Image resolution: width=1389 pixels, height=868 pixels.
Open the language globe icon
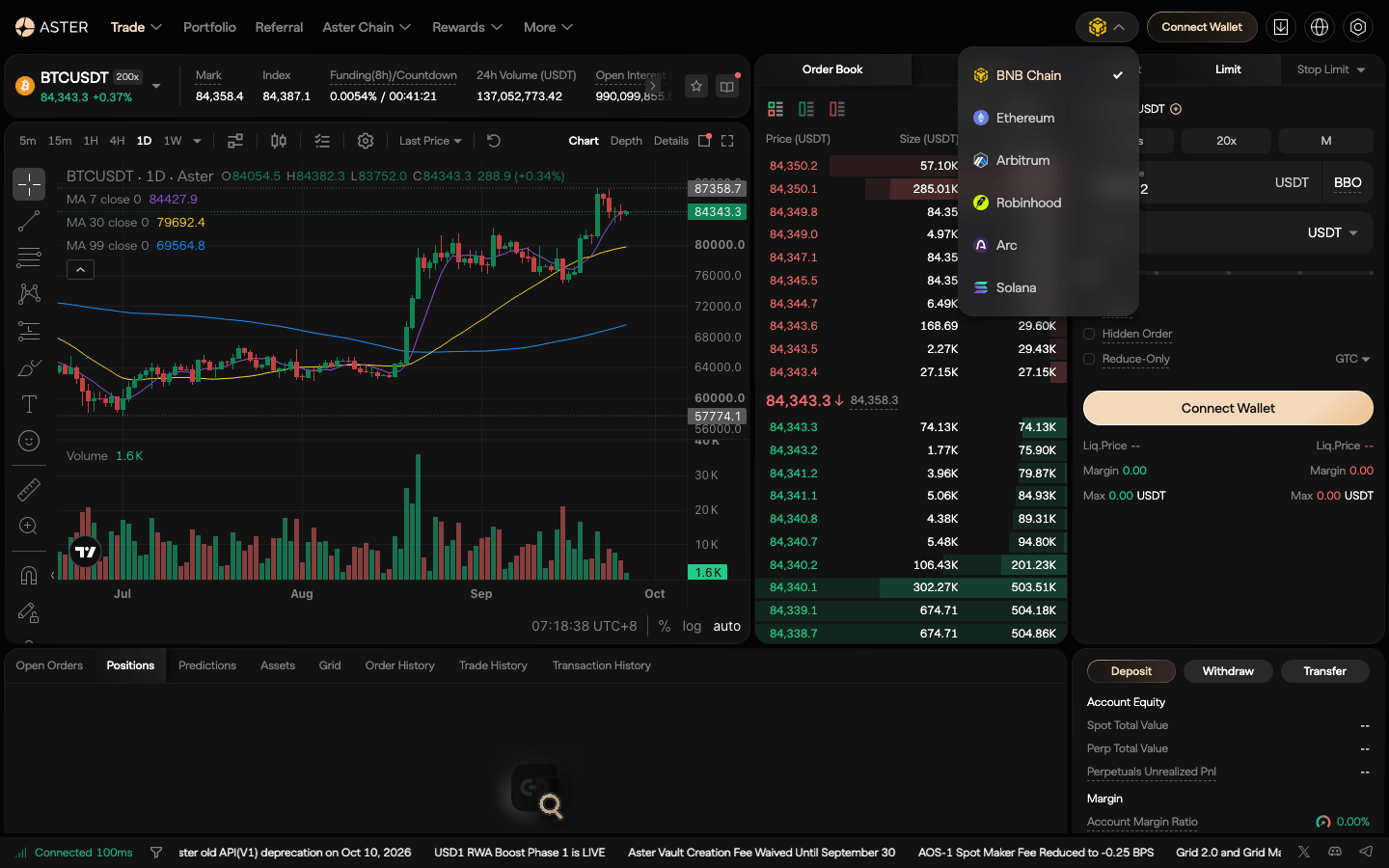1320,27
